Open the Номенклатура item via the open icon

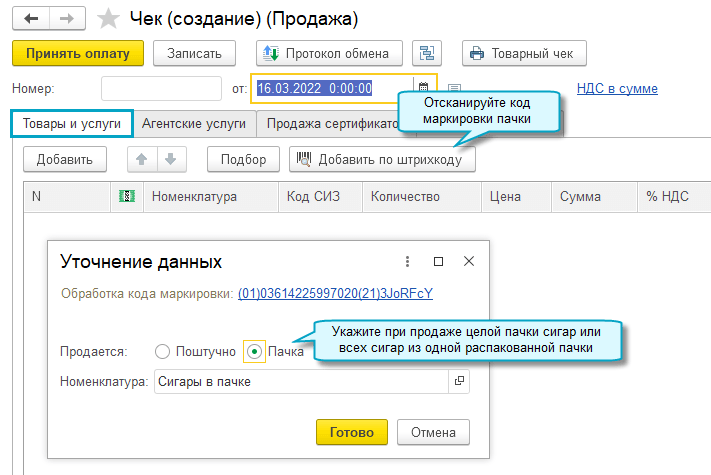click(459, 381)
